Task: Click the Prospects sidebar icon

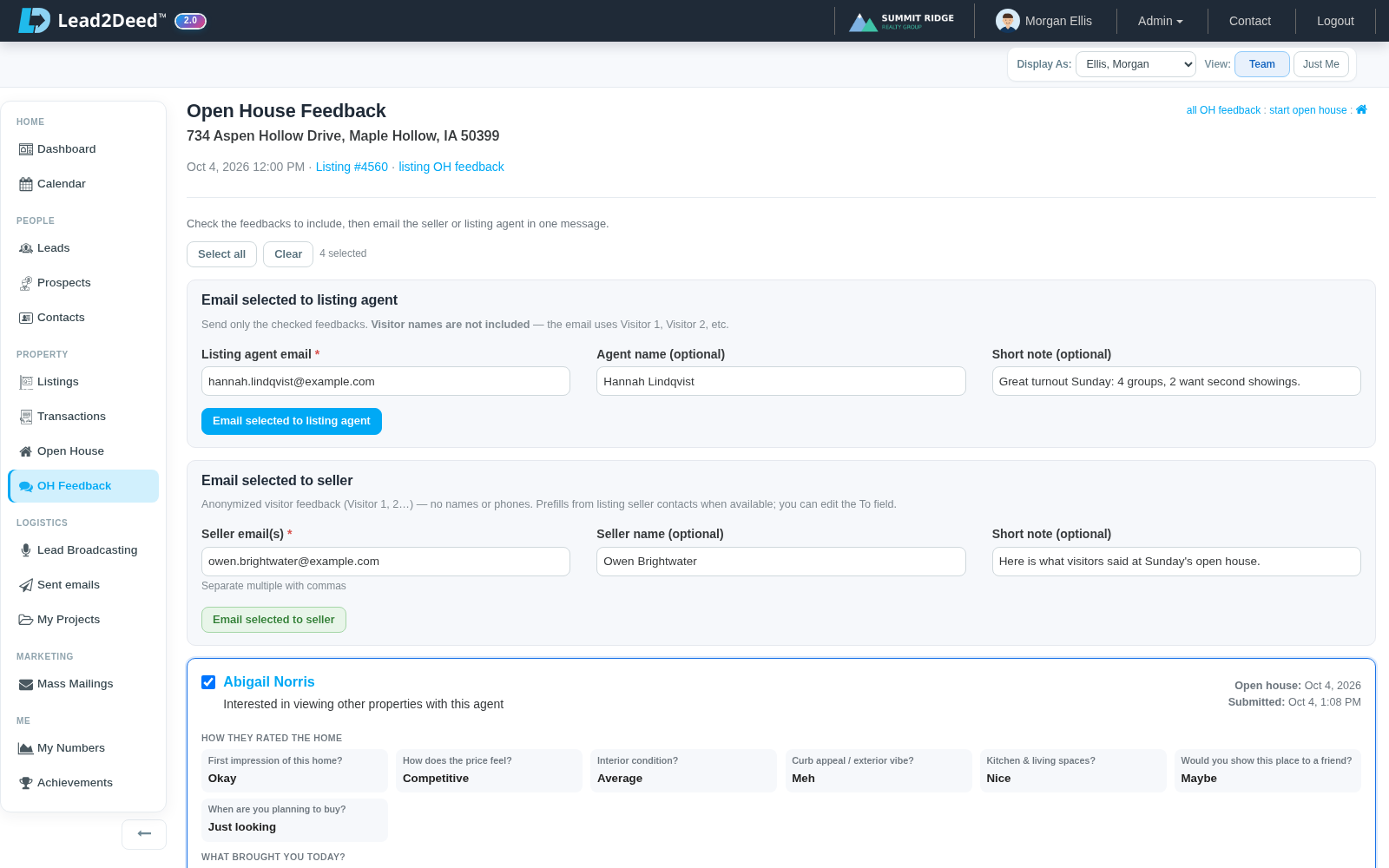Action: click(26, 283)
